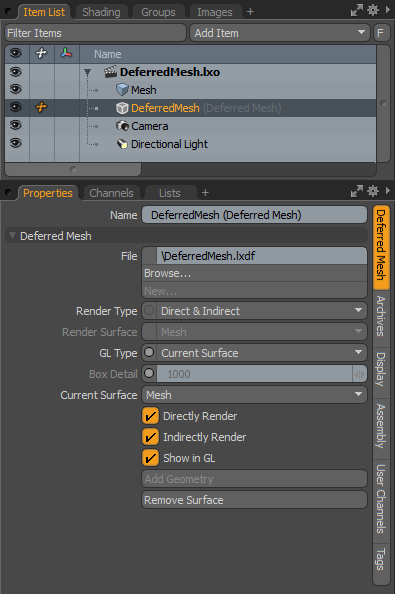Image resolution: width=395 pixels, height=594 pixels.
Task: Click the expand arrows icon in Item List header
Action: tap(356, 11)
